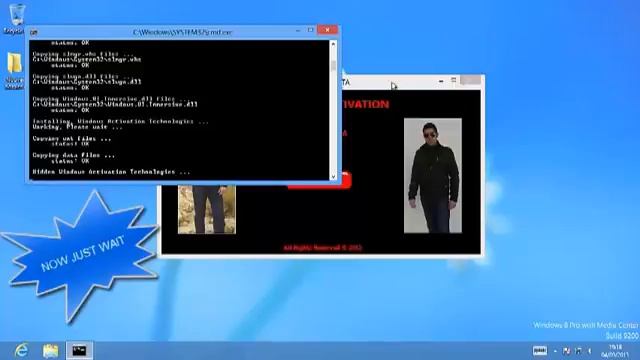Maximize the cmd.exe window

[x=311, y=30]
